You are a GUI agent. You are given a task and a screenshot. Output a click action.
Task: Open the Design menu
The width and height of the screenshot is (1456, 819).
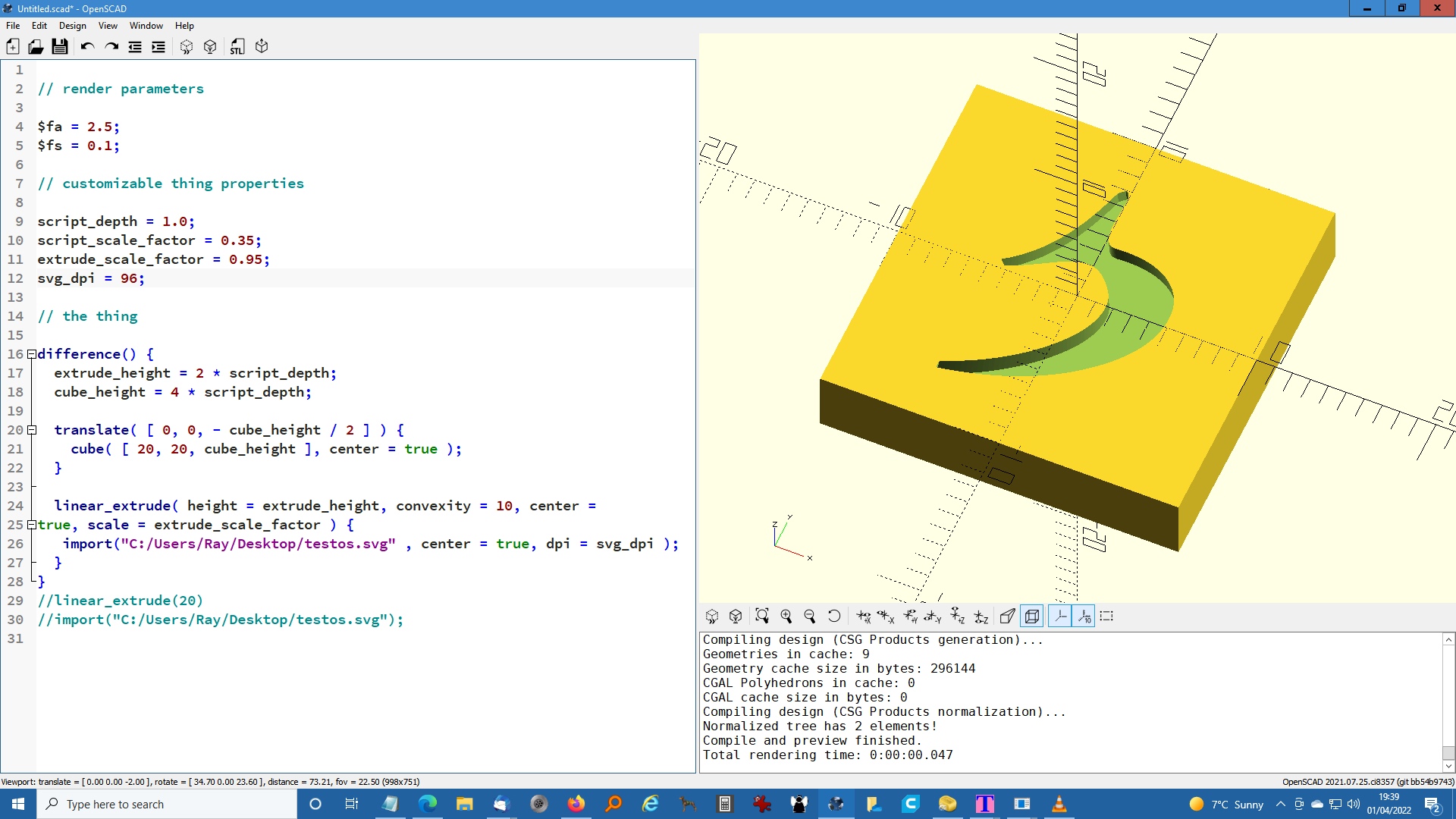click(72, 26)
